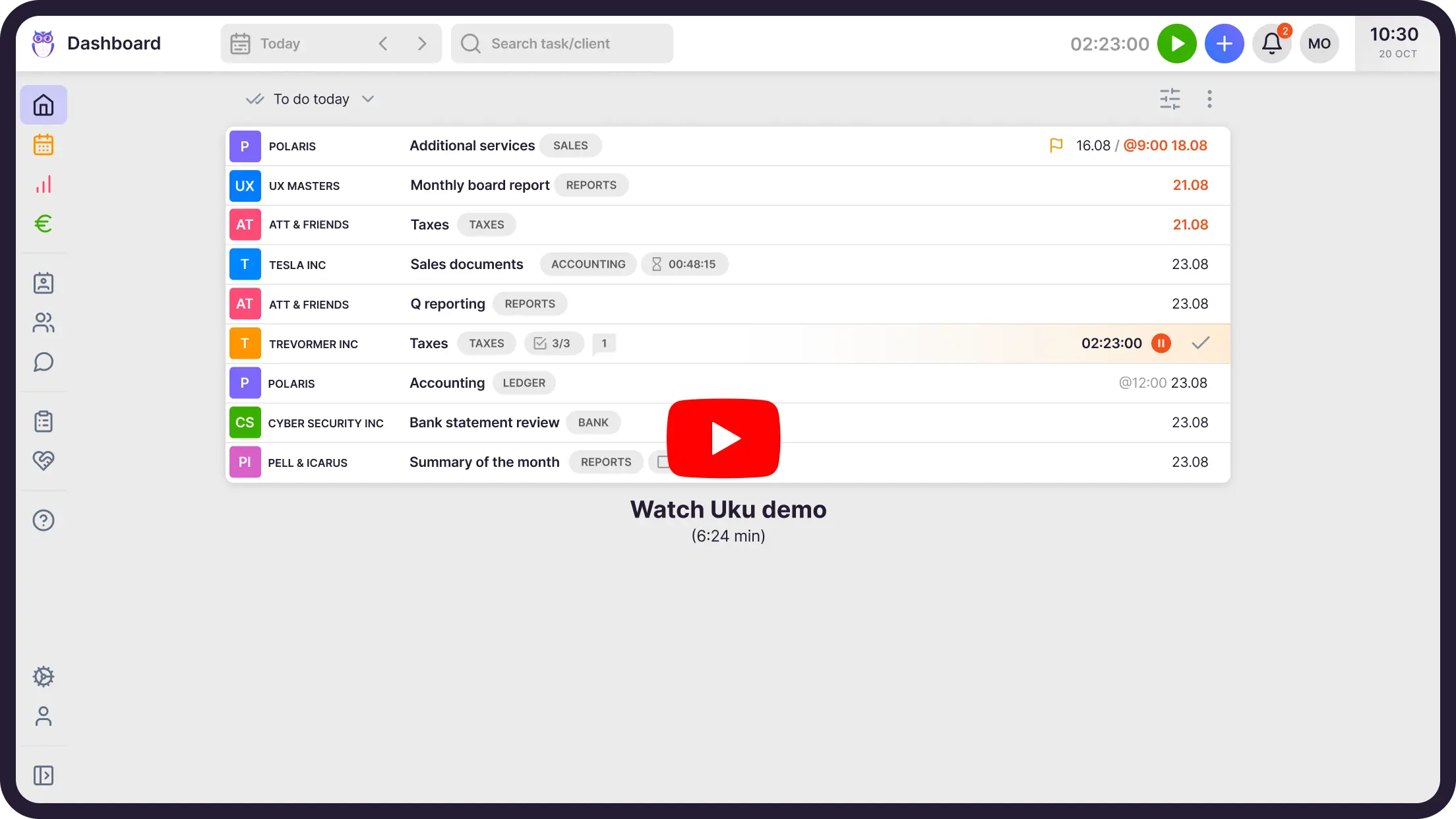Pause the running timer on Taxes
Screen dimensions: 1456x819
(x=1161, y=343)
